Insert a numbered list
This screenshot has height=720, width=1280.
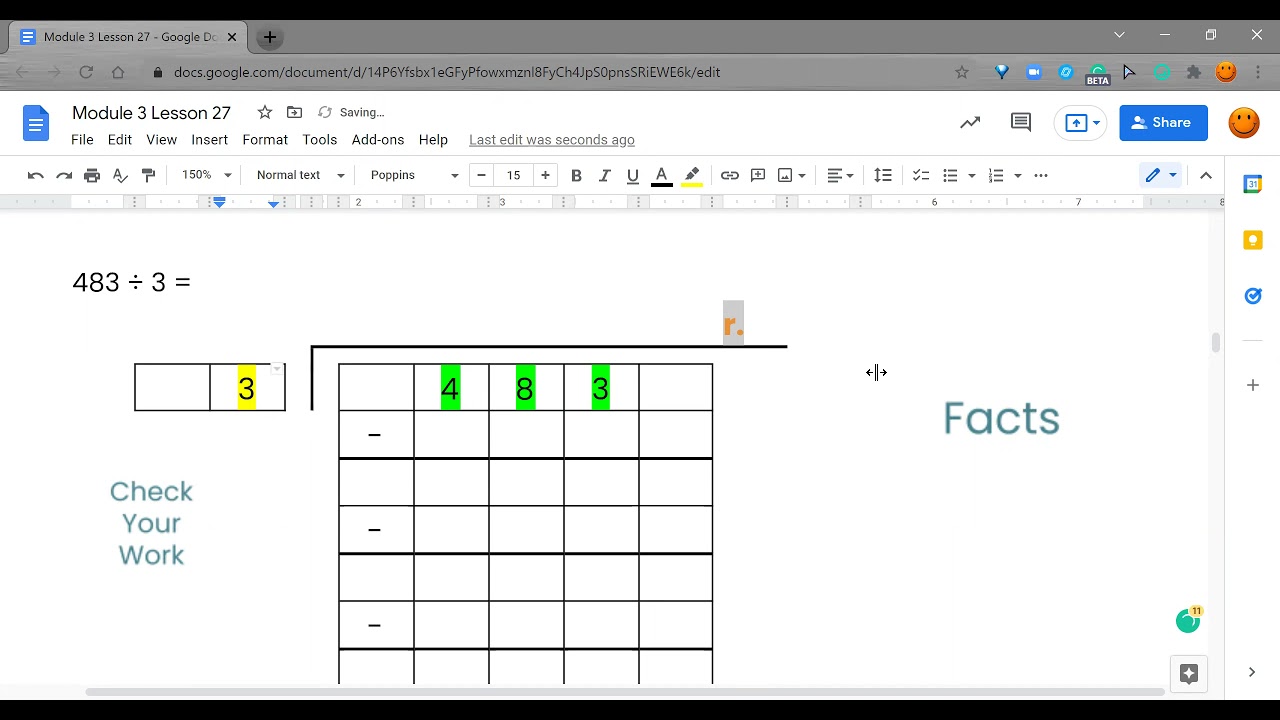[996, 175]
